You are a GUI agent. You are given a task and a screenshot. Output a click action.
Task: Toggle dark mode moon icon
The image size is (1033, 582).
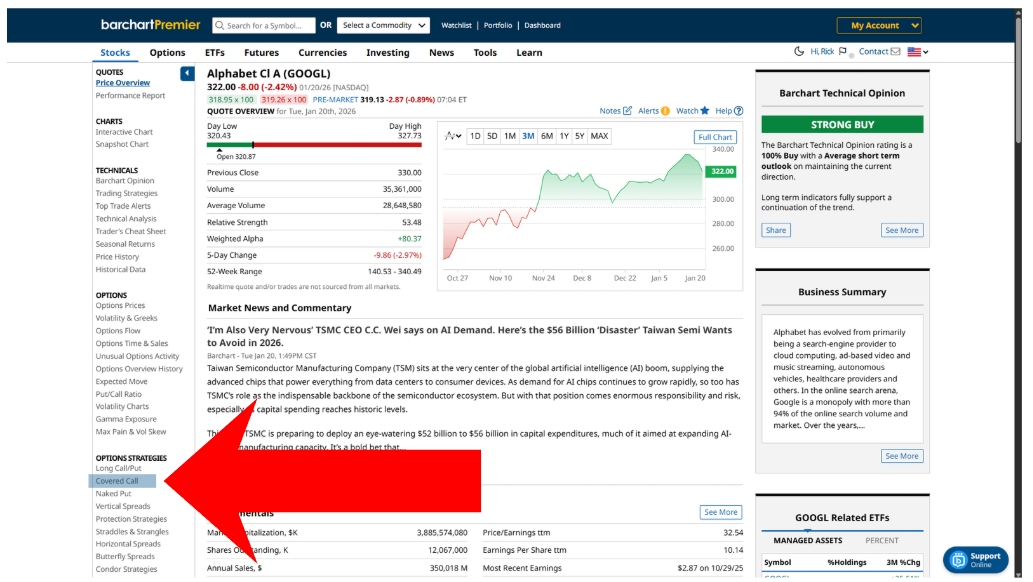[799, 51]
